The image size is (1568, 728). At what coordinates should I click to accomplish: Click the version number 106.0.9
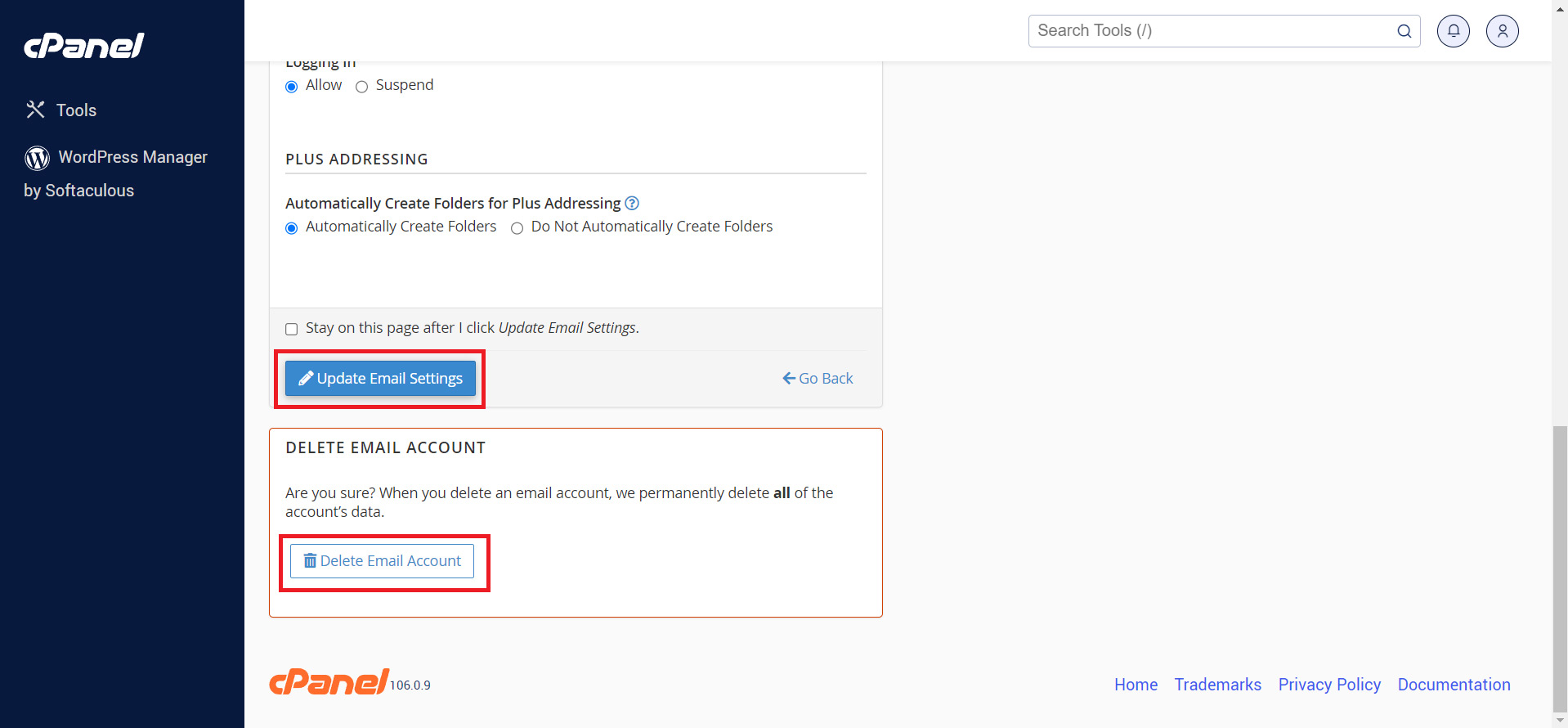[410, 685]
